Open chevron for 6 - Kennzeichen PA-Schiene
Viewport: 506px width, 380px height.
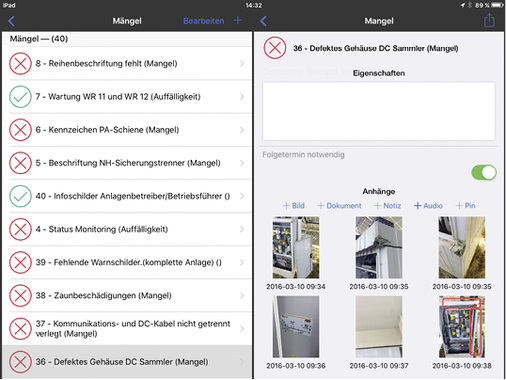[x=242, y=130]
